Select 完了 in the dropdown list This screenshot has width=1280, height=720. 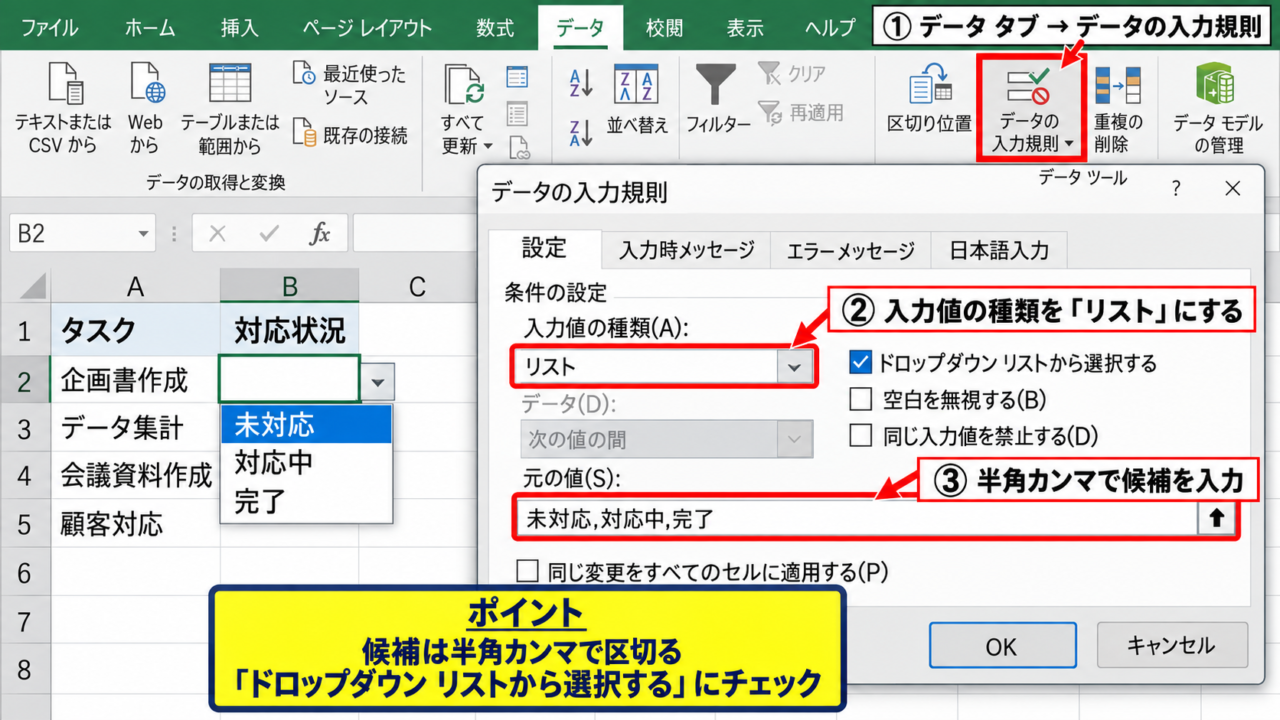pyautogui.click(x=306, y=501)
